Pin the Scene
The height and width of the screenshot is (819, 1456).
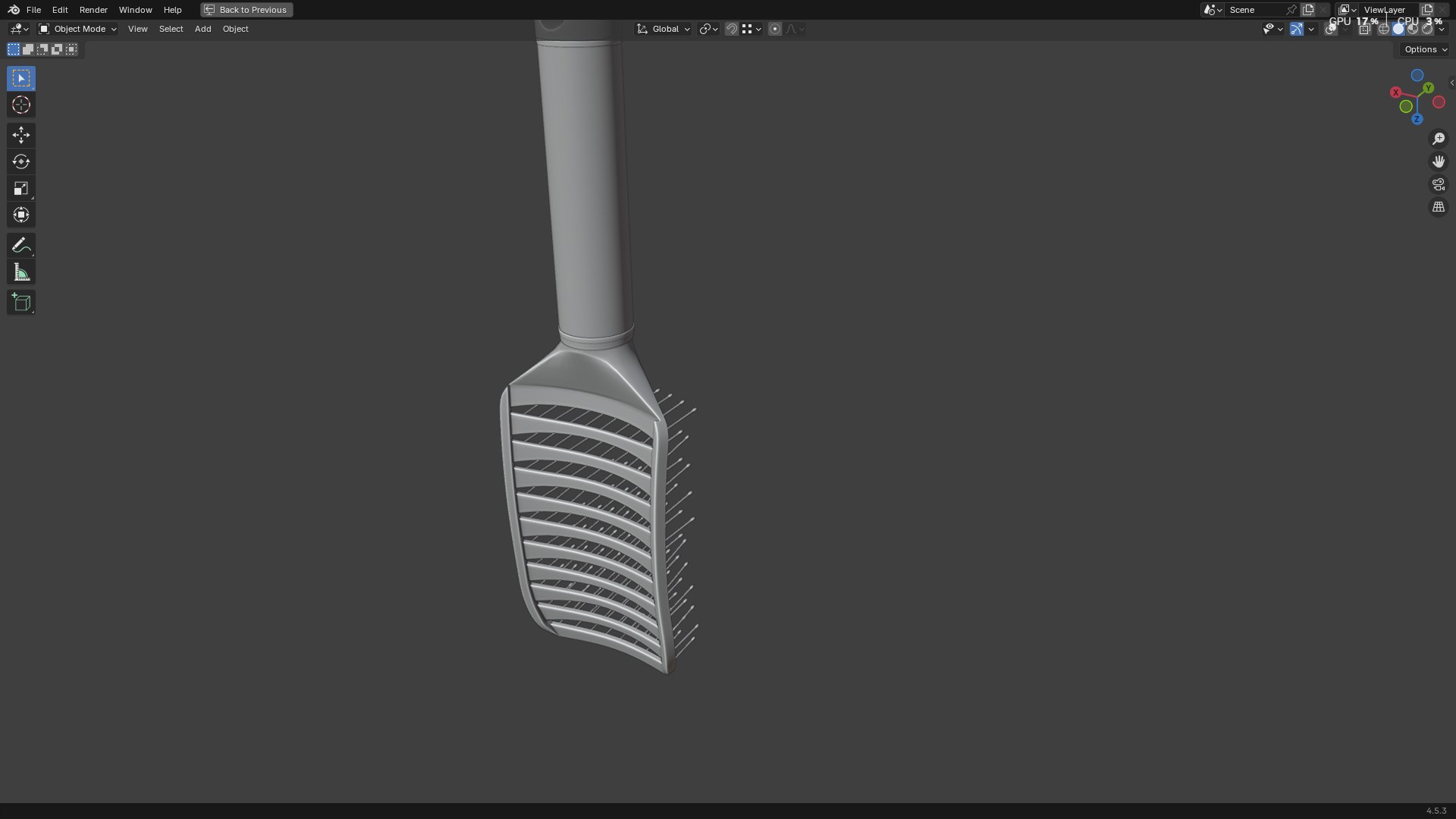[x=1291, y=10]
